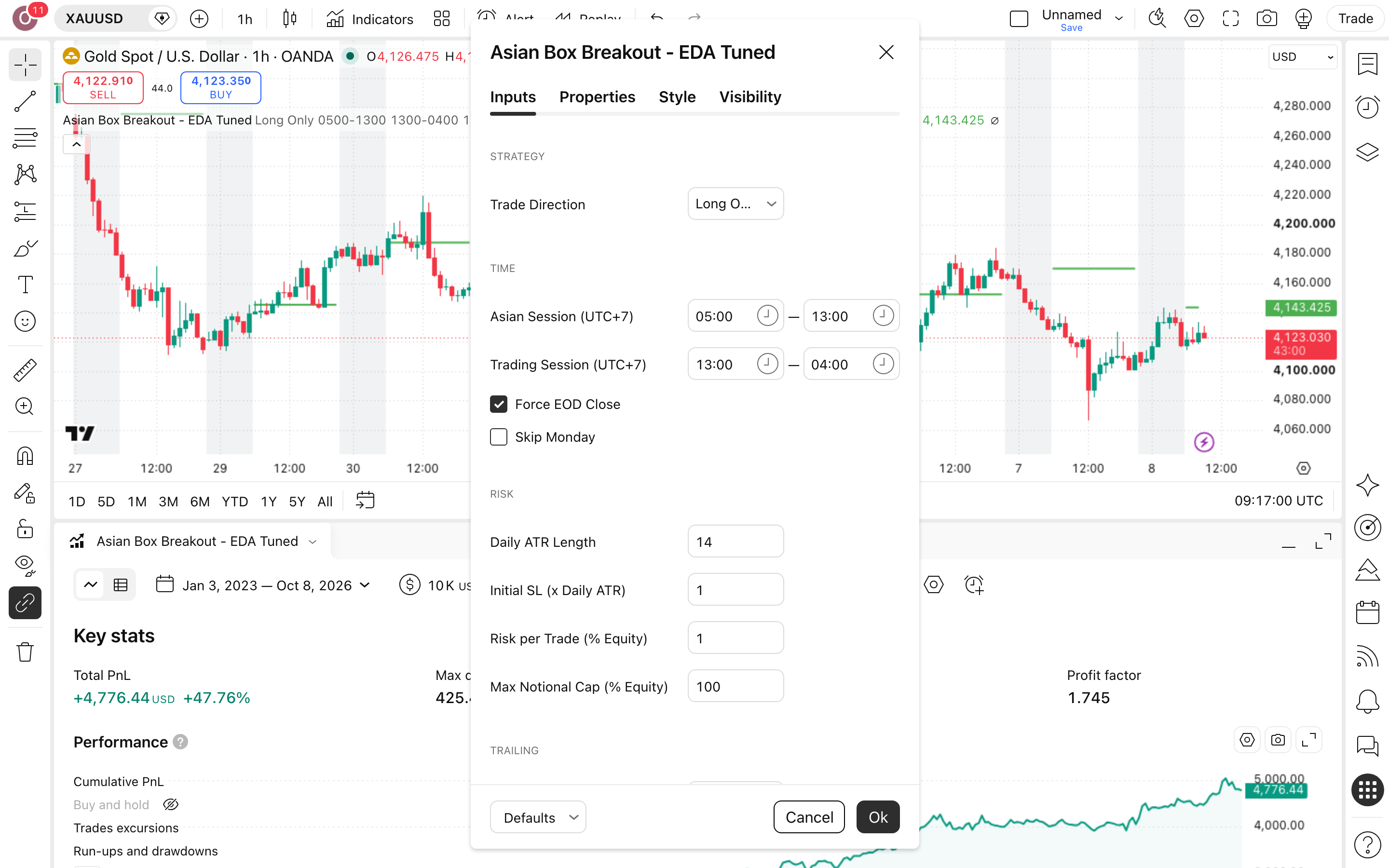Image resolution: width=1389 pixels, height=868 pixels.
Task: Activate the Zoom in tool
Action: [25, 407]
